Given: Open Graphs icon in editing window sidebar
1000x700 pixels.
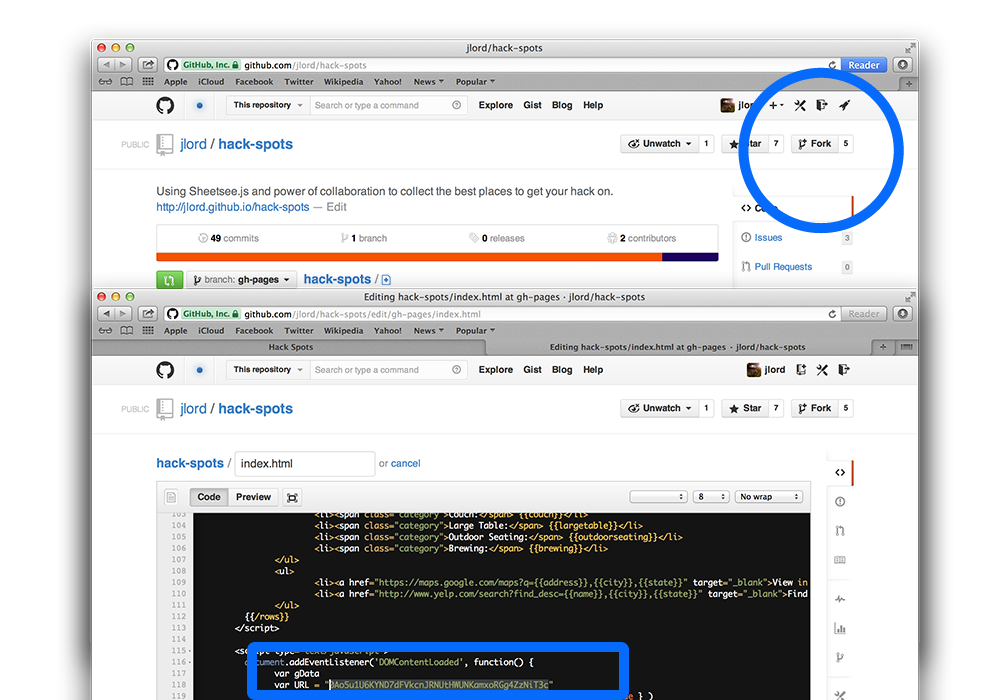Looking at the screenshot, I should click(840, 629).
